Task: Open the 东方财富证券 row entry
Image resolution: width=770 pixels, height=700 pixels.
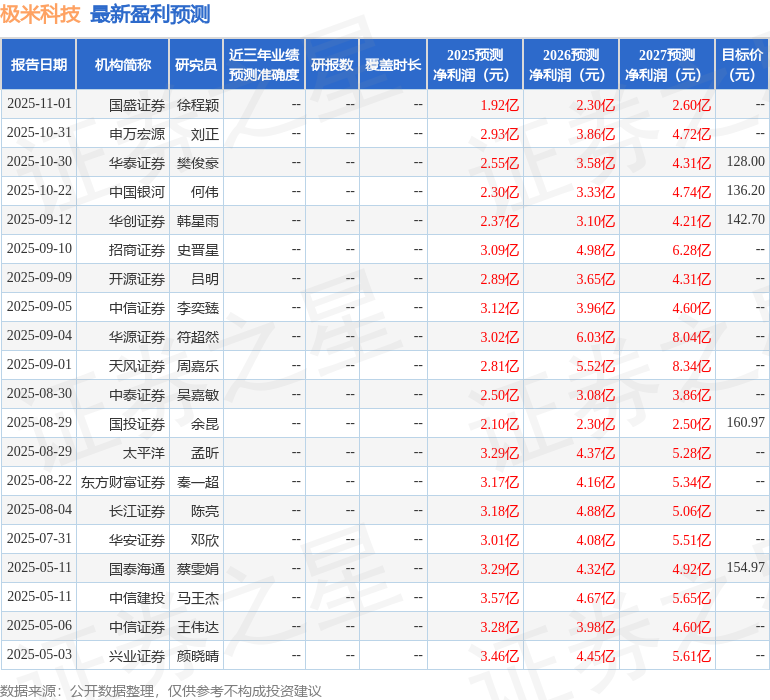Action: coord(123,482)
